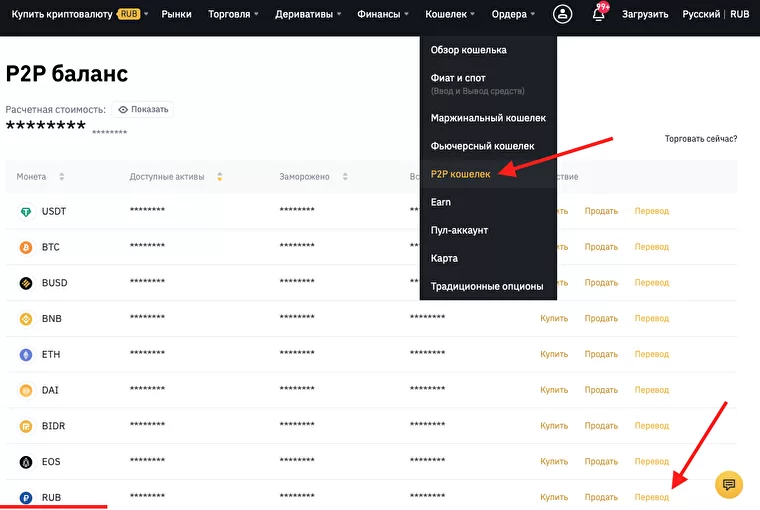Click Торговать сейчас? link
760x510 pixels.
701,139
